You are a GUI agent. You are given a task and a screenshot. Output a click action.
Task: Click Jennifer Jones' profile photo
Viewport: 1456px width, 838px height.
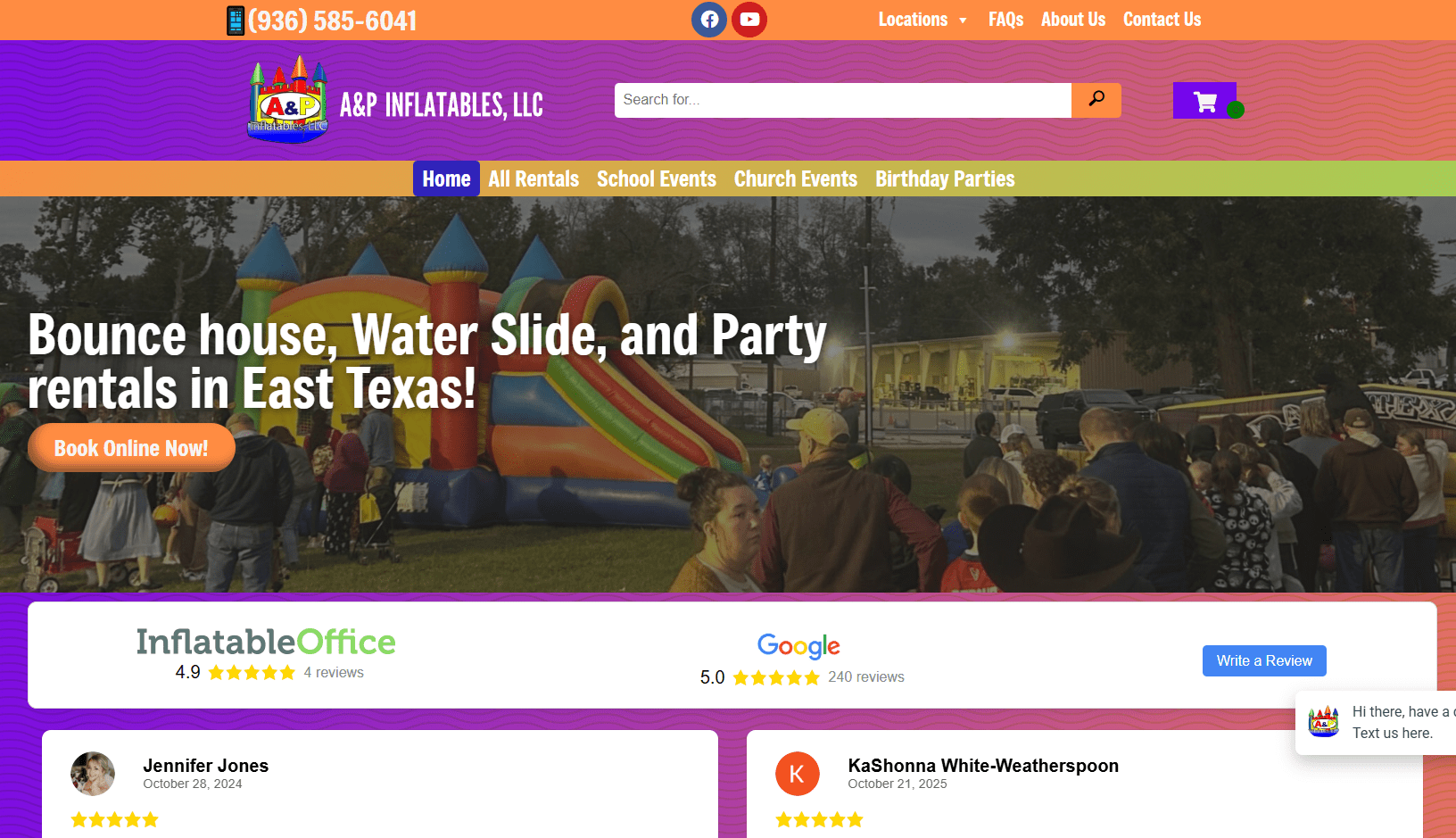pos(93,774)
